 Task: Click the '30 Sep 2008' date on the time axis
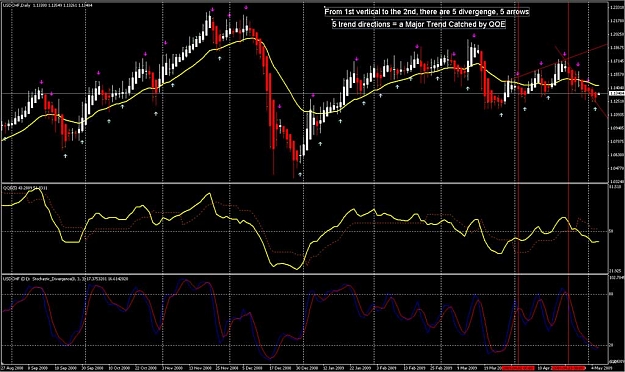93,368
